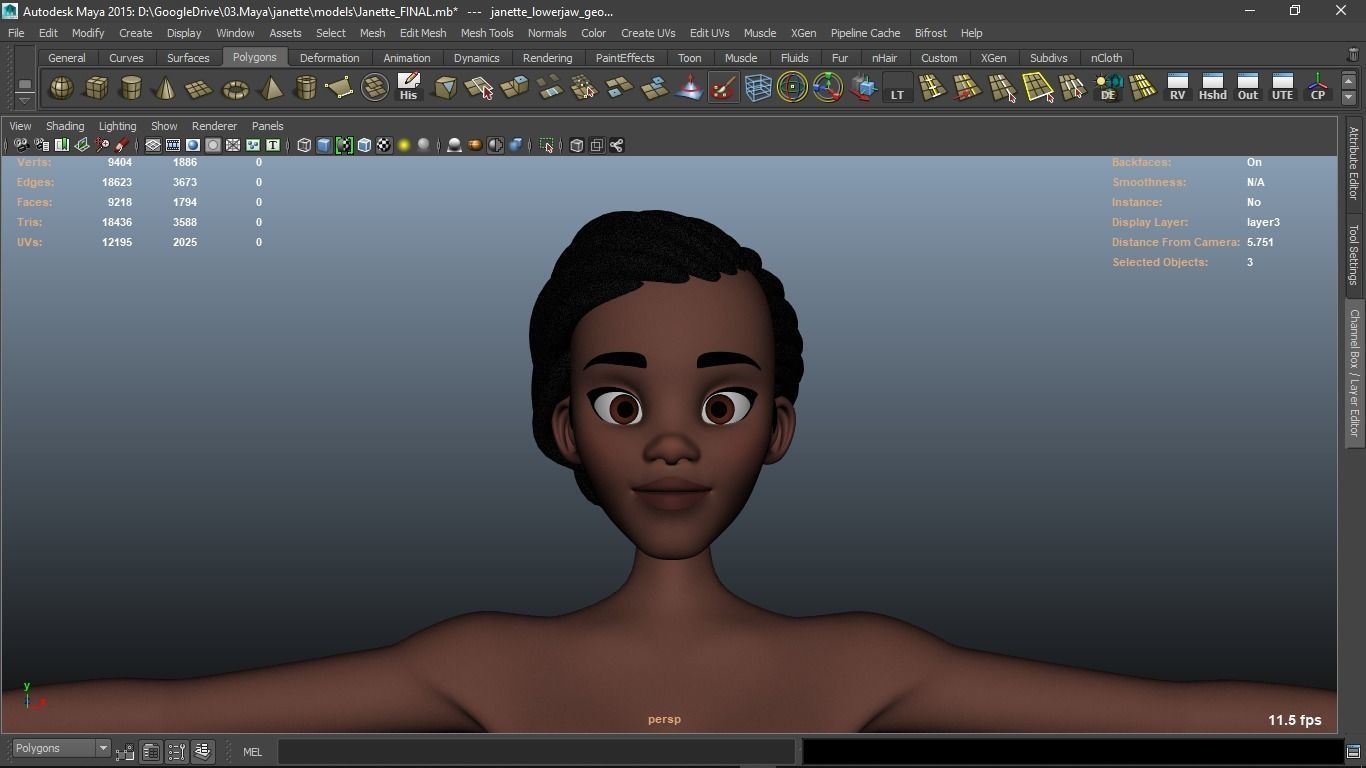This screenshot has height=768, width=1366.
Task: Create a polygon torus from the shelf
Action: pos(235,88)
